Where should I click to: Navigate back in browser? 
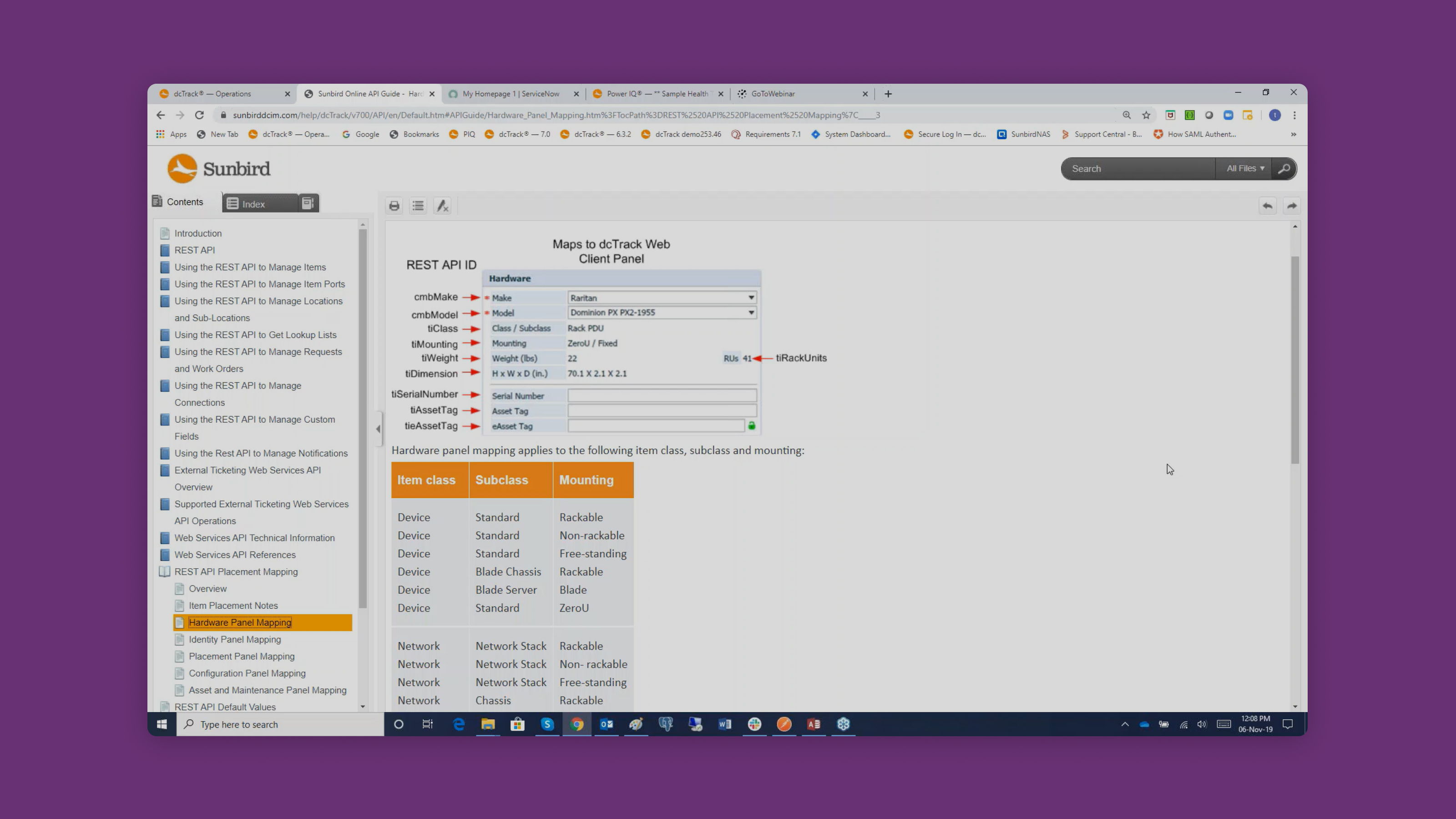pos(161,115)
